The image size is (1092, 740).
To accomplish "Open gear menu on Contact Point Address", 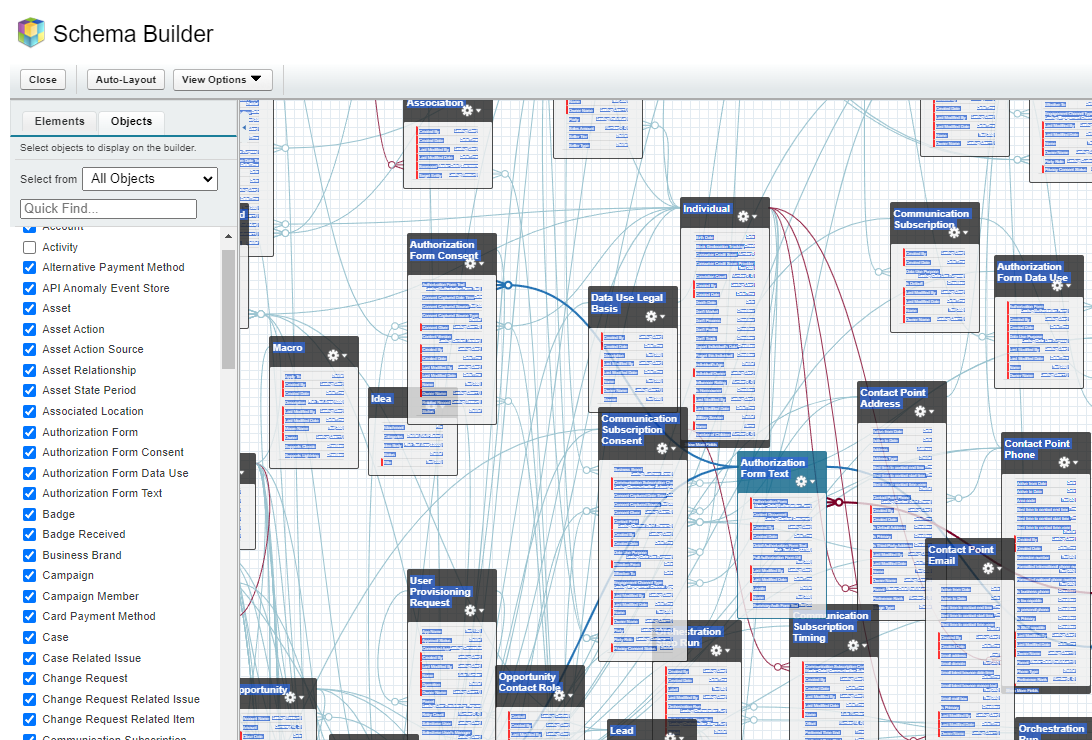I will (x=923, y=411).
